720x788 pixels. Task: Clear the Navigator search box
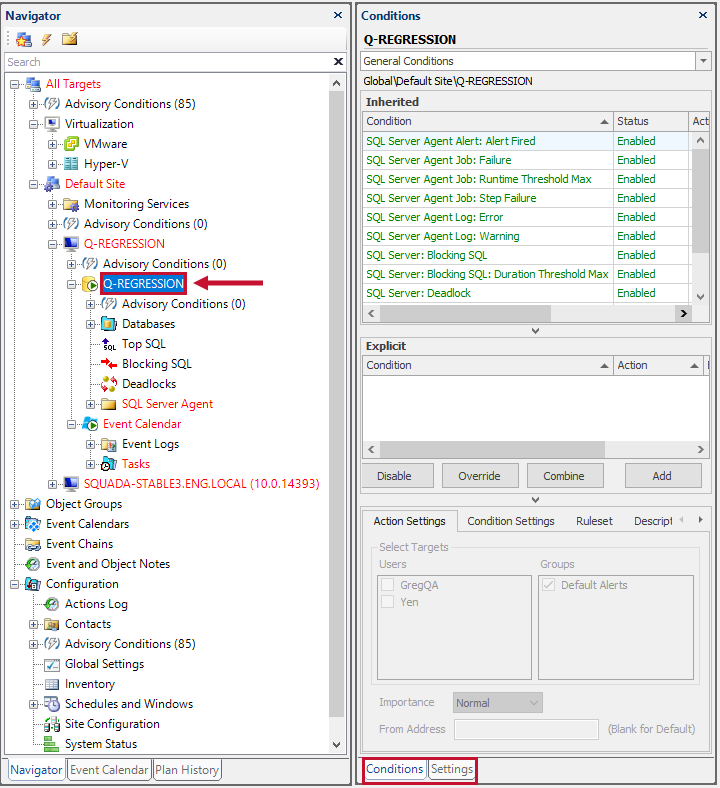pos(338,62)
